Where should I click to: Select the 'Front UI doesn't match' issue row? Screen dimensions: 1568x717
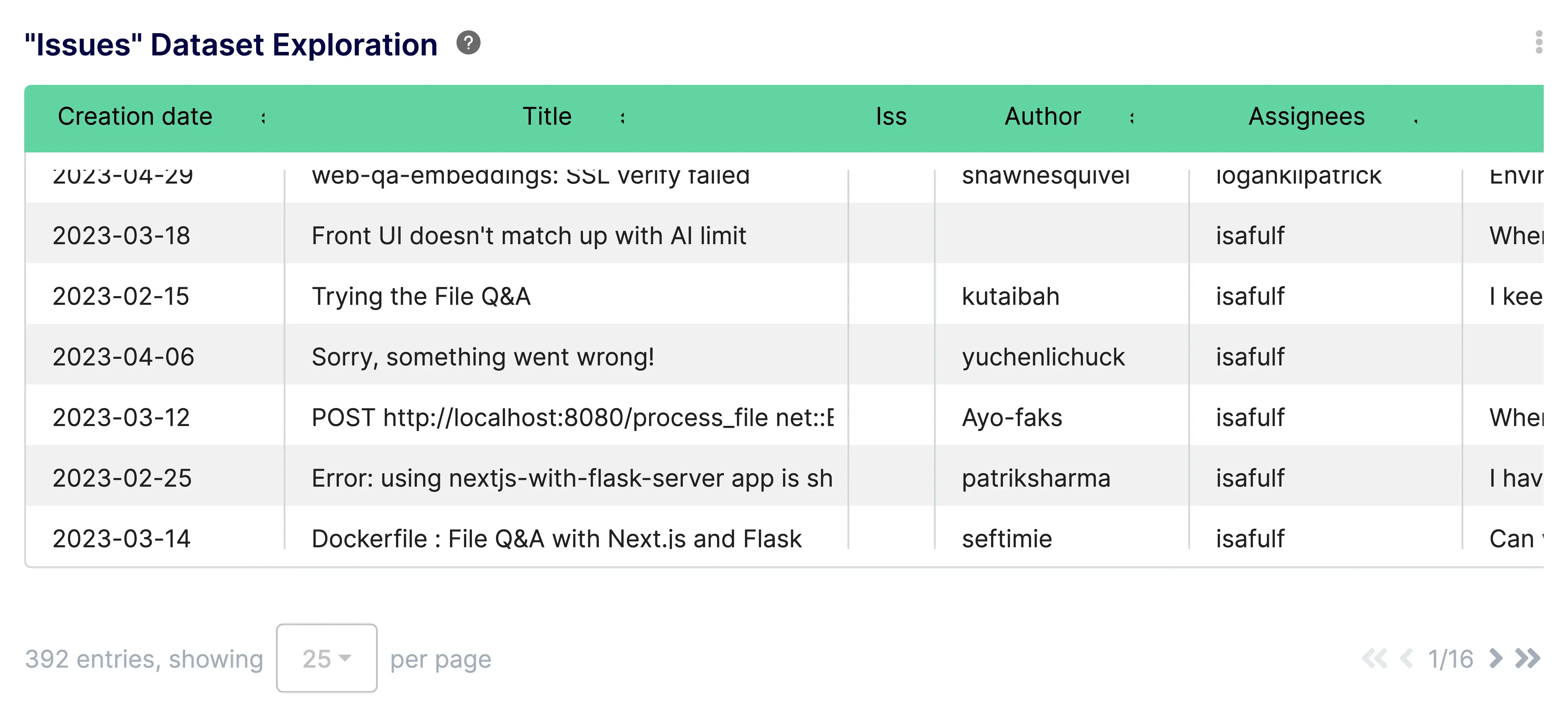click(x=548, y=236)
